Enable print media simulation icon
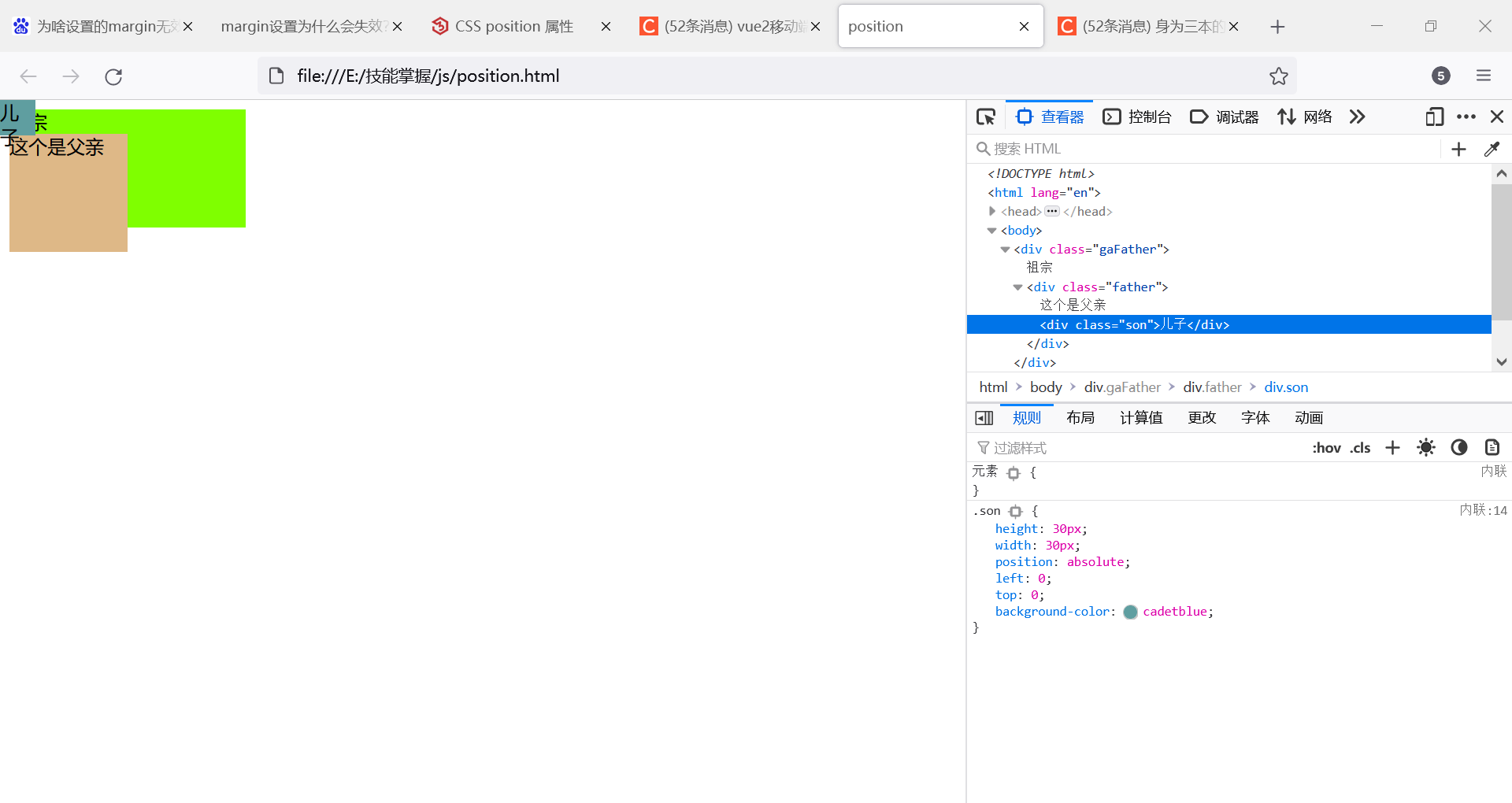The image size is (1512, 803). [x=1492, y=447]
